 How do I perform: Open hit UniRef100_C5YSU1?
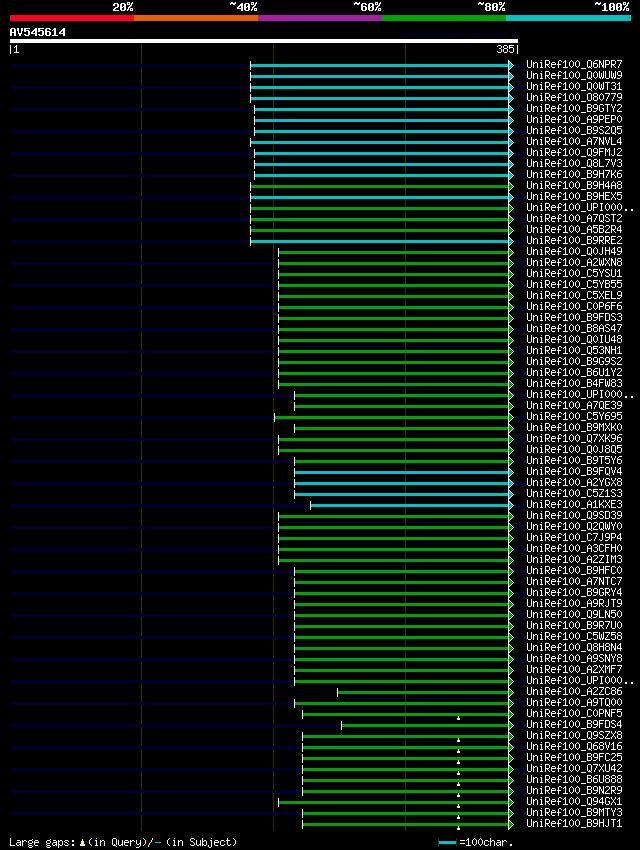coord(574,273)
